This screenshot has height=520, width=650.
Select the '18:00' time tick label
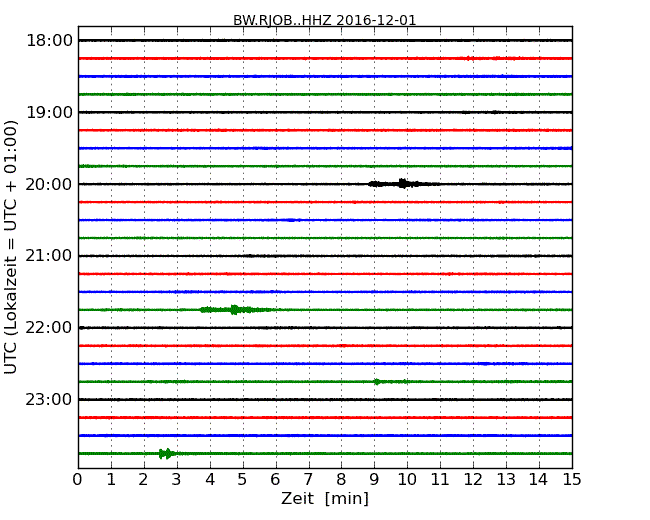point(49,41)
